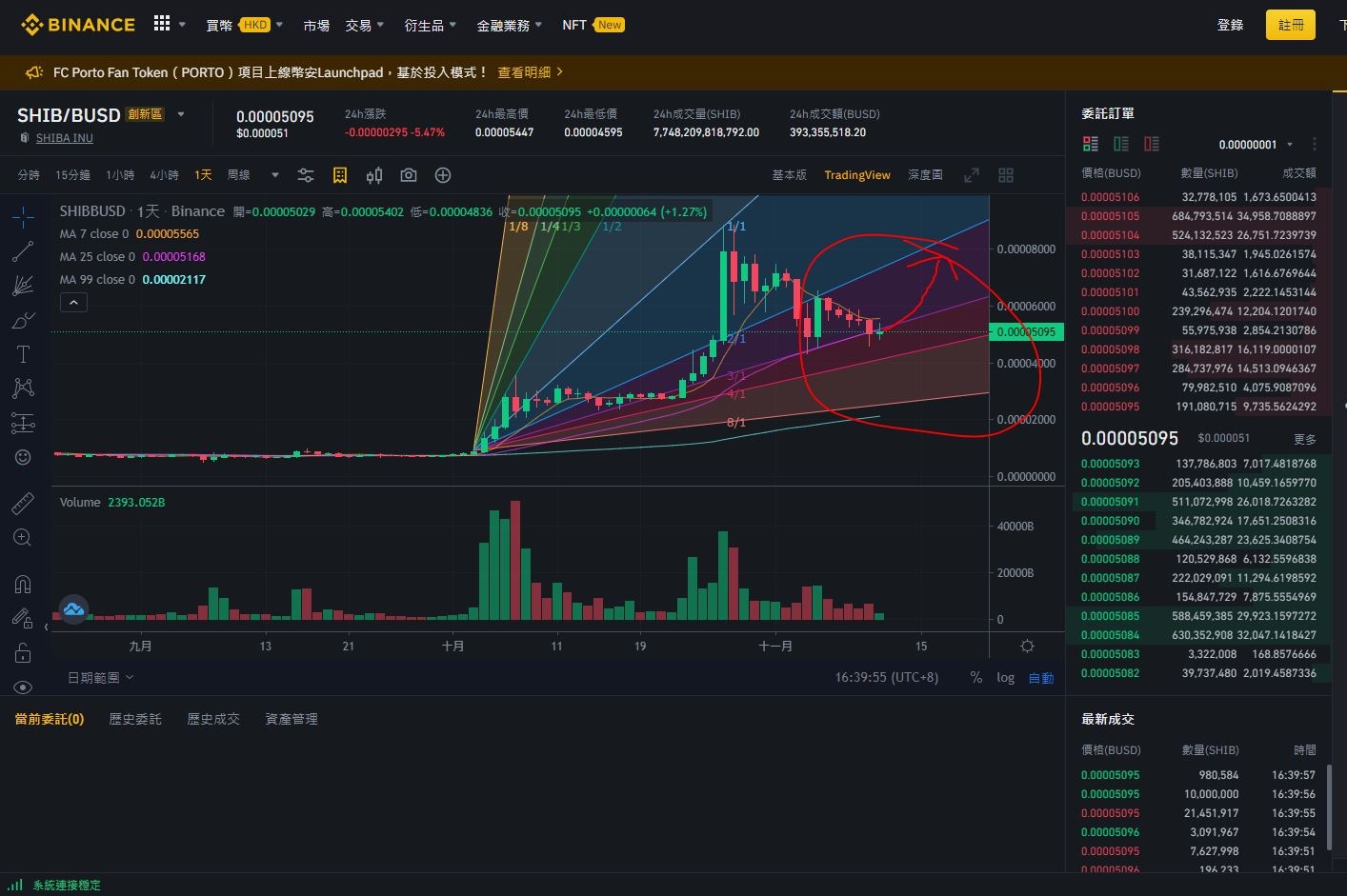The height and width of the screenshot is (896, 1347).
Task: Open order book more options dots
Action: [1315, 145]
